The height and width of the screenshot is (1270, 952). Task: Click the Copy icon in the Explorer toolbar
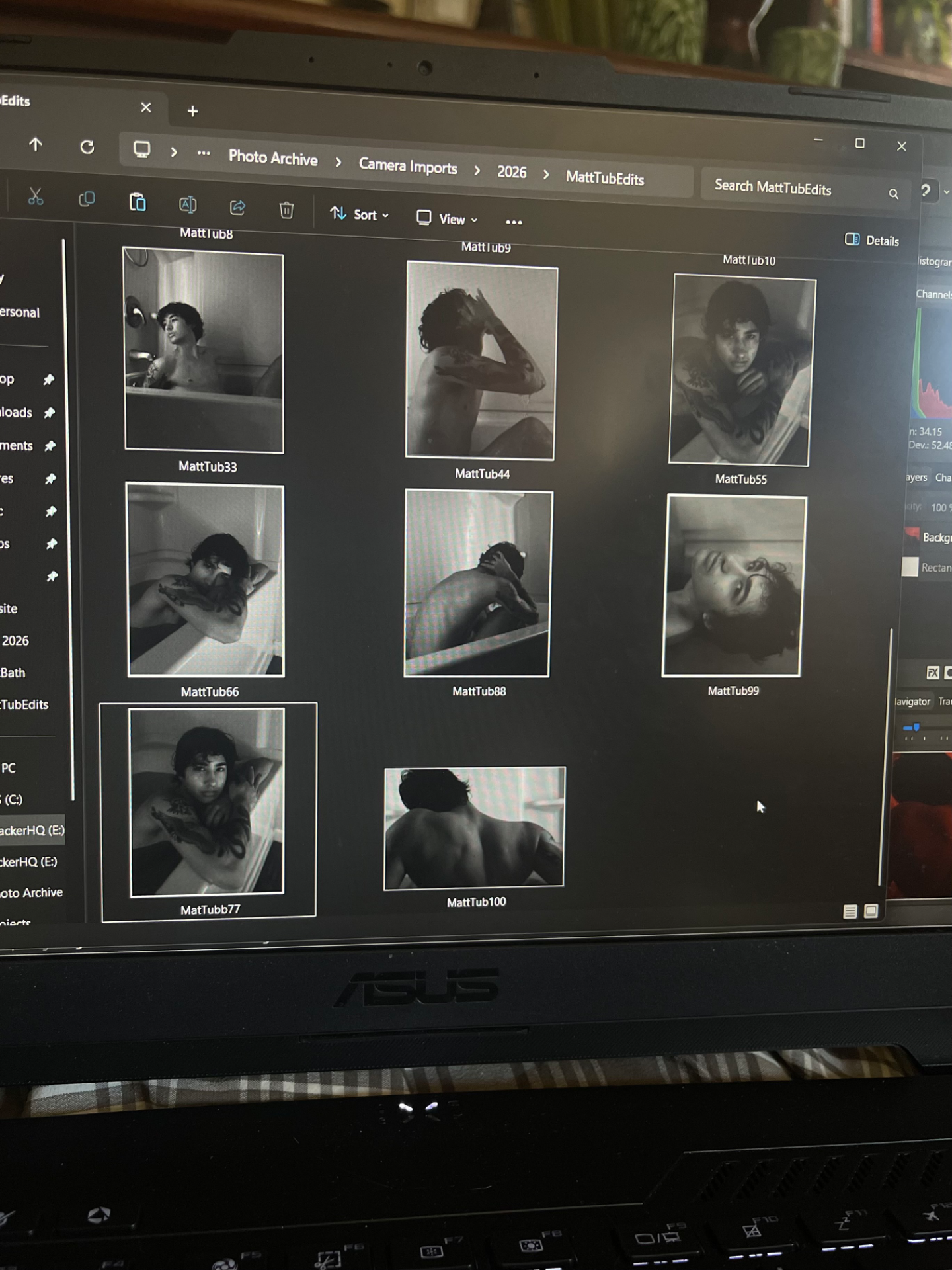pyautogui.click(x=87, y=199)
